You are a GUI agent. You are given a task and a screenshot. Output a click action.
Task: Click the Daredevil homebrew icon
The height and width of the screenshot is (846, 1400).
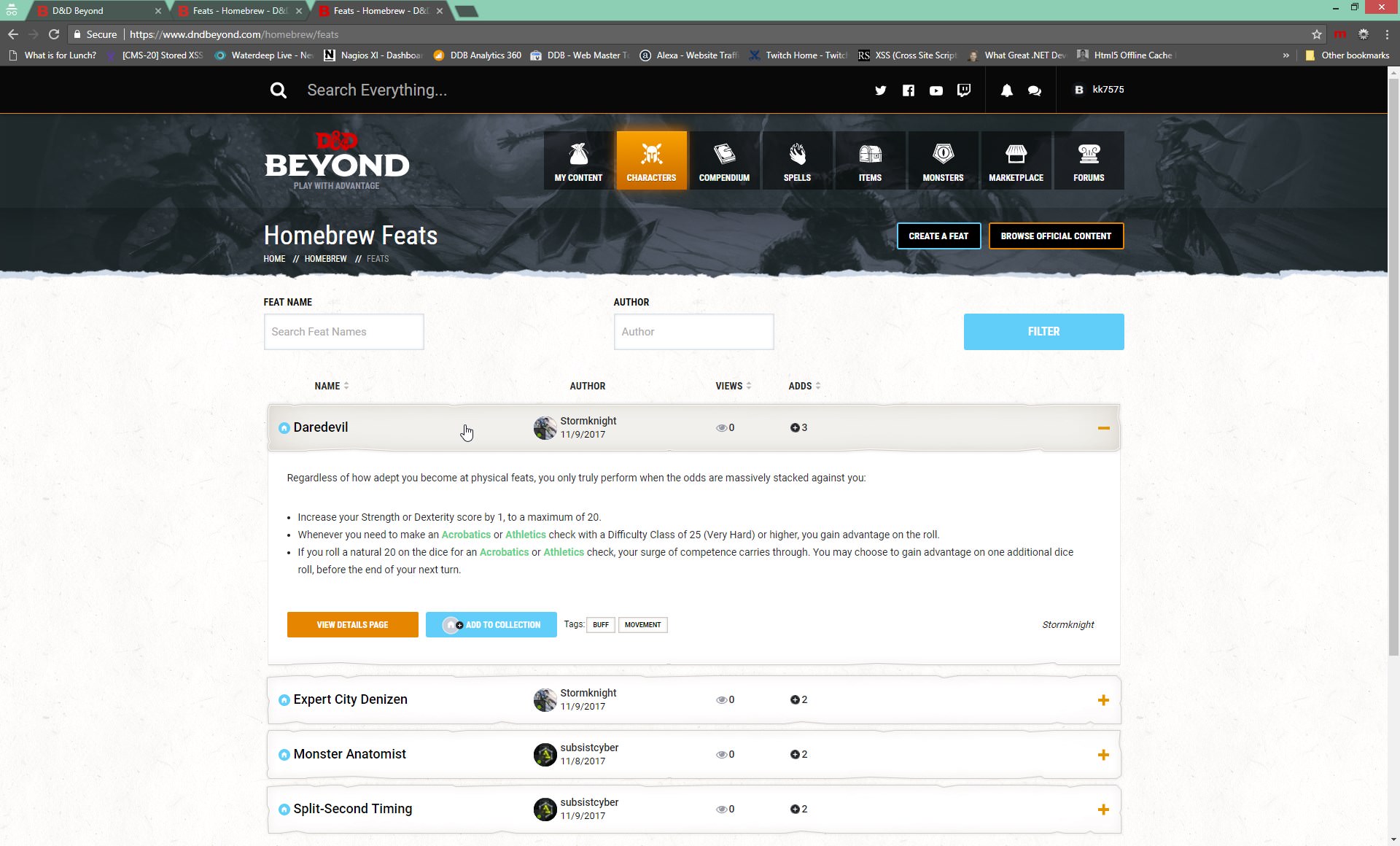coord(284,428)
